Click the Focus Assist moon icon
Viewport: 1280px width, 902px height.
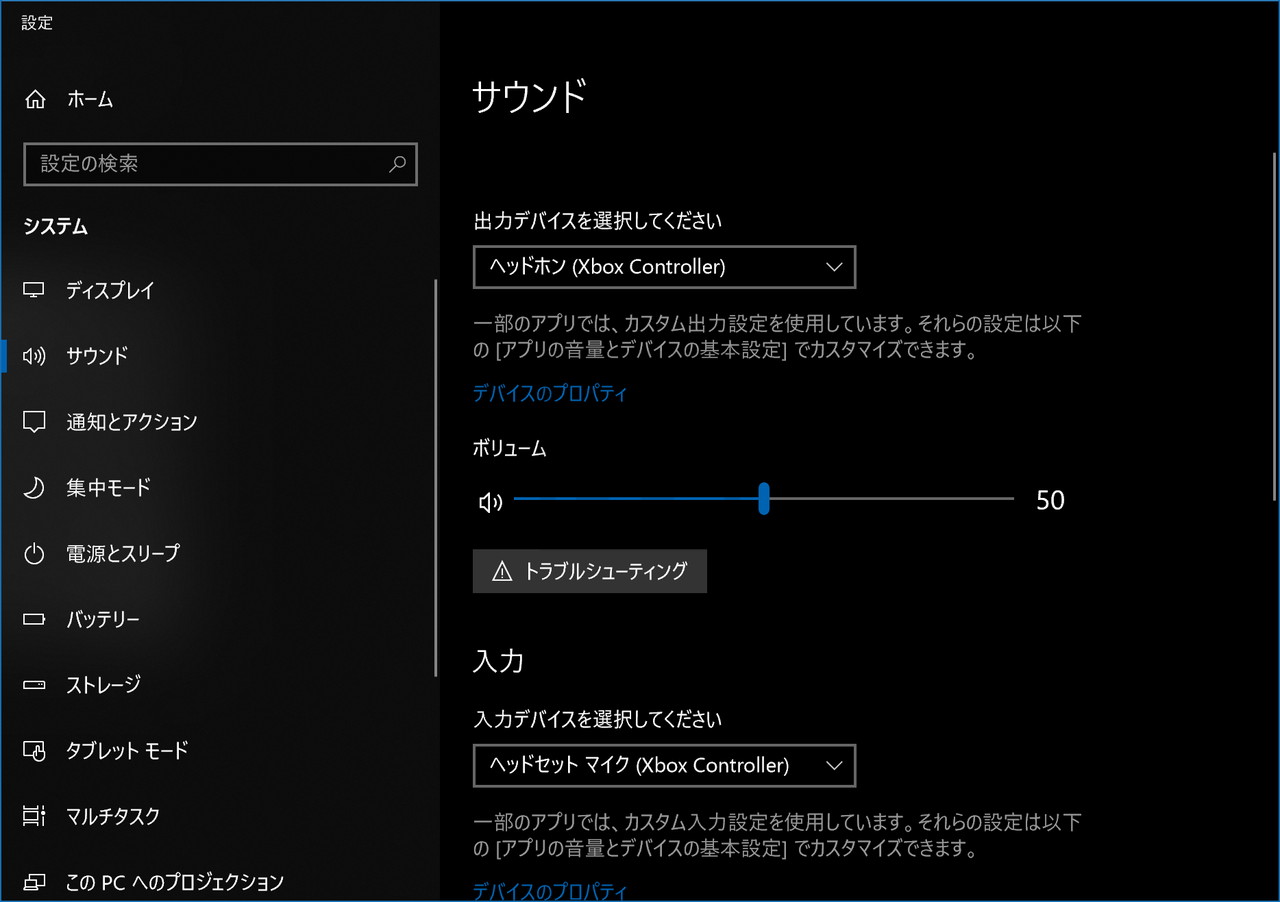click(35, 488)
